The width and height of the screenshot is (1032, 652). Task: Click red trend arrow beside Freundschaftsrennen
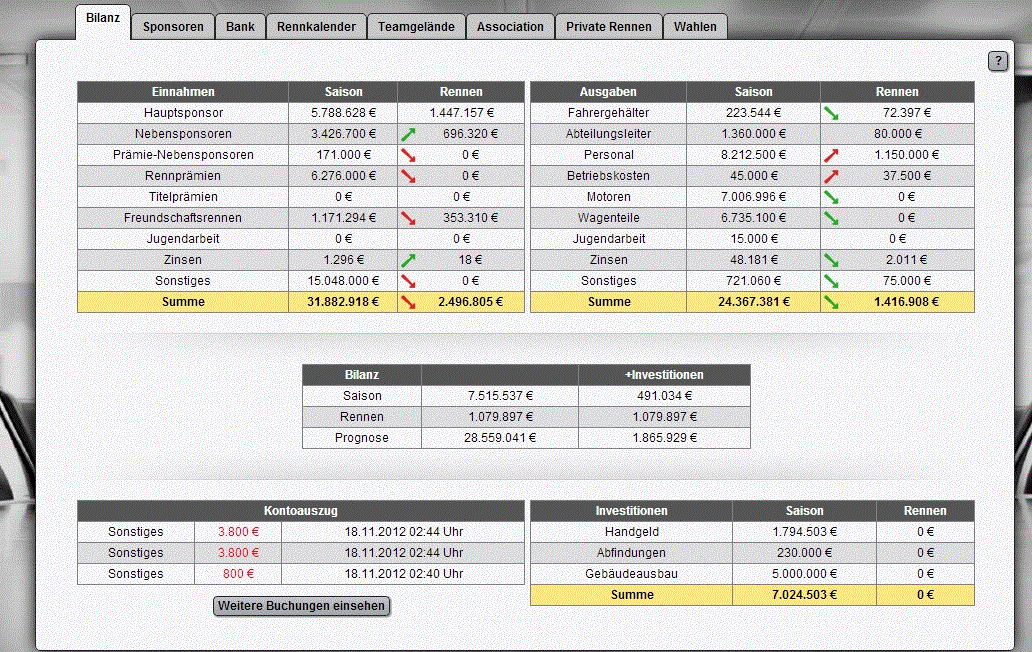click(408, 218)
